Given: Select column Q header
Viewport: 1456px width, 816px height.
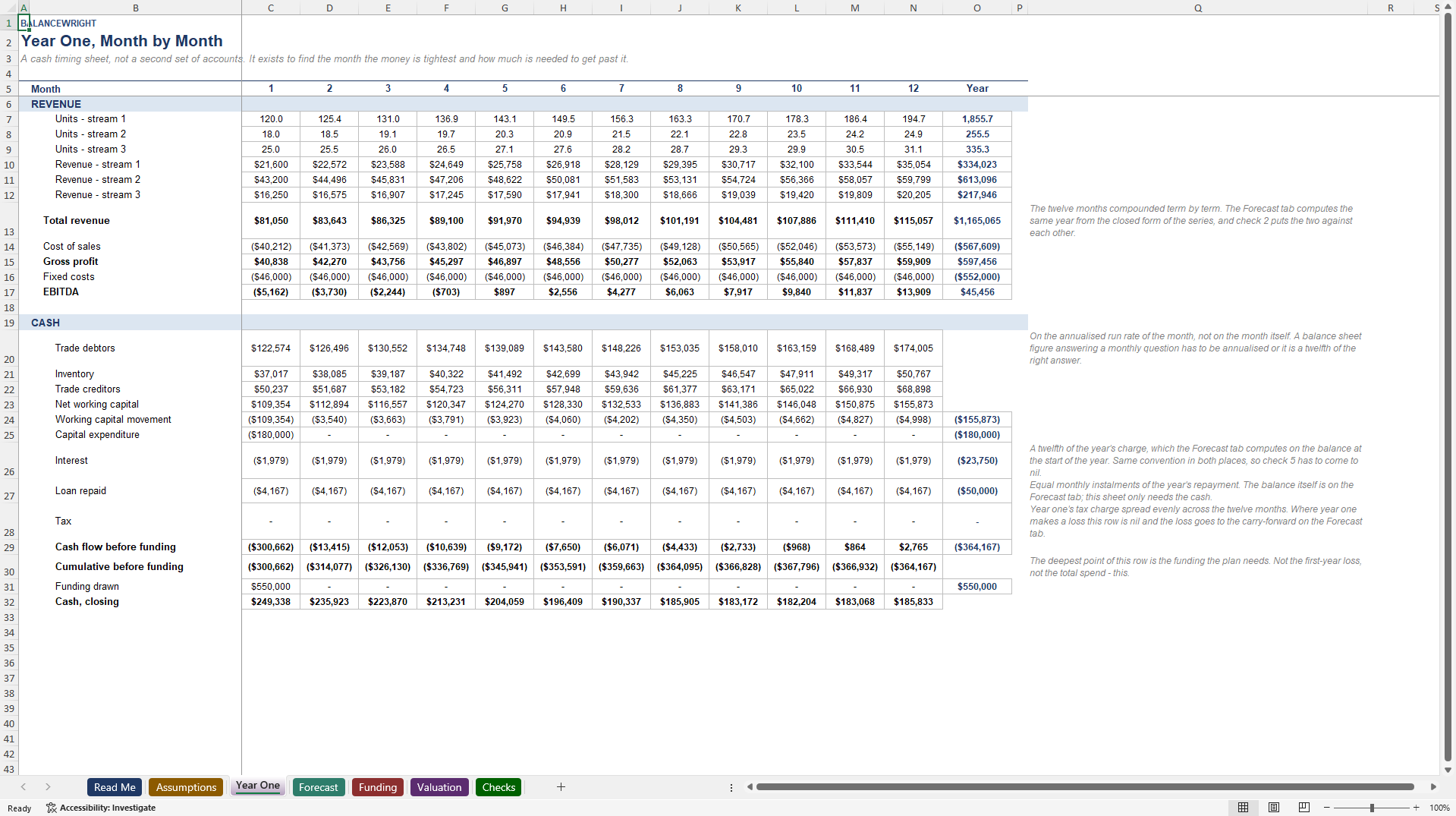Looking at the screenshot, I should pyautogui.click(x=1198, y=8).
